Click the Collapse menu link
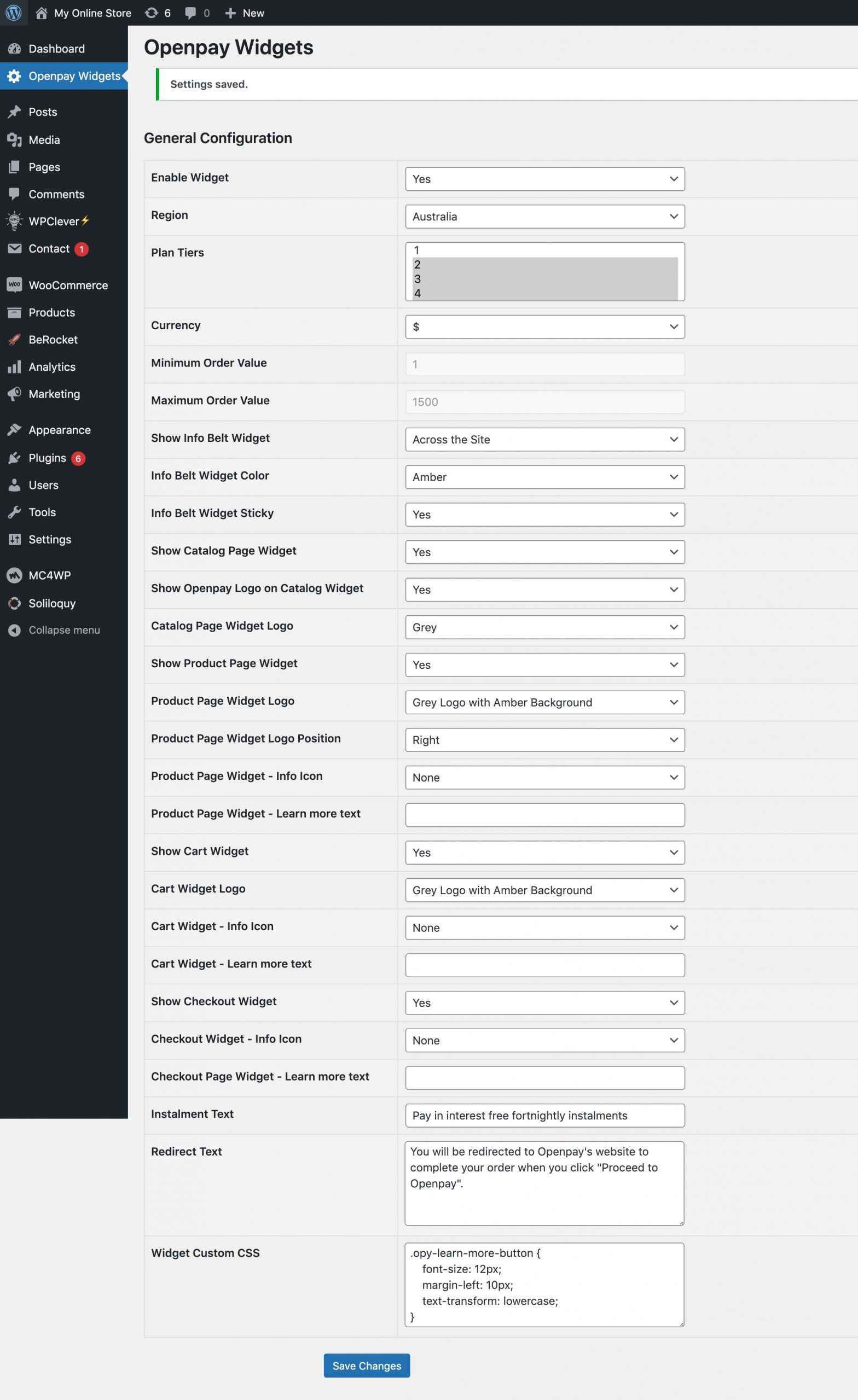Image resolution: width=858 pixels, height=1400 pixels. [x=64, y=630]
